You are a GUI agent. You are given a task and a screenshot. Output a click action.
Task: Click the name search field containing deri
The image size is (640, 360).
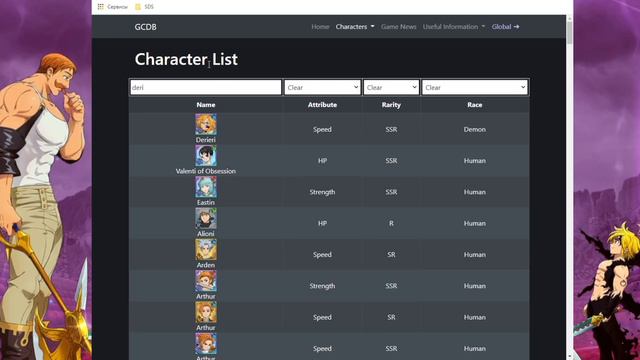(206, 87)
